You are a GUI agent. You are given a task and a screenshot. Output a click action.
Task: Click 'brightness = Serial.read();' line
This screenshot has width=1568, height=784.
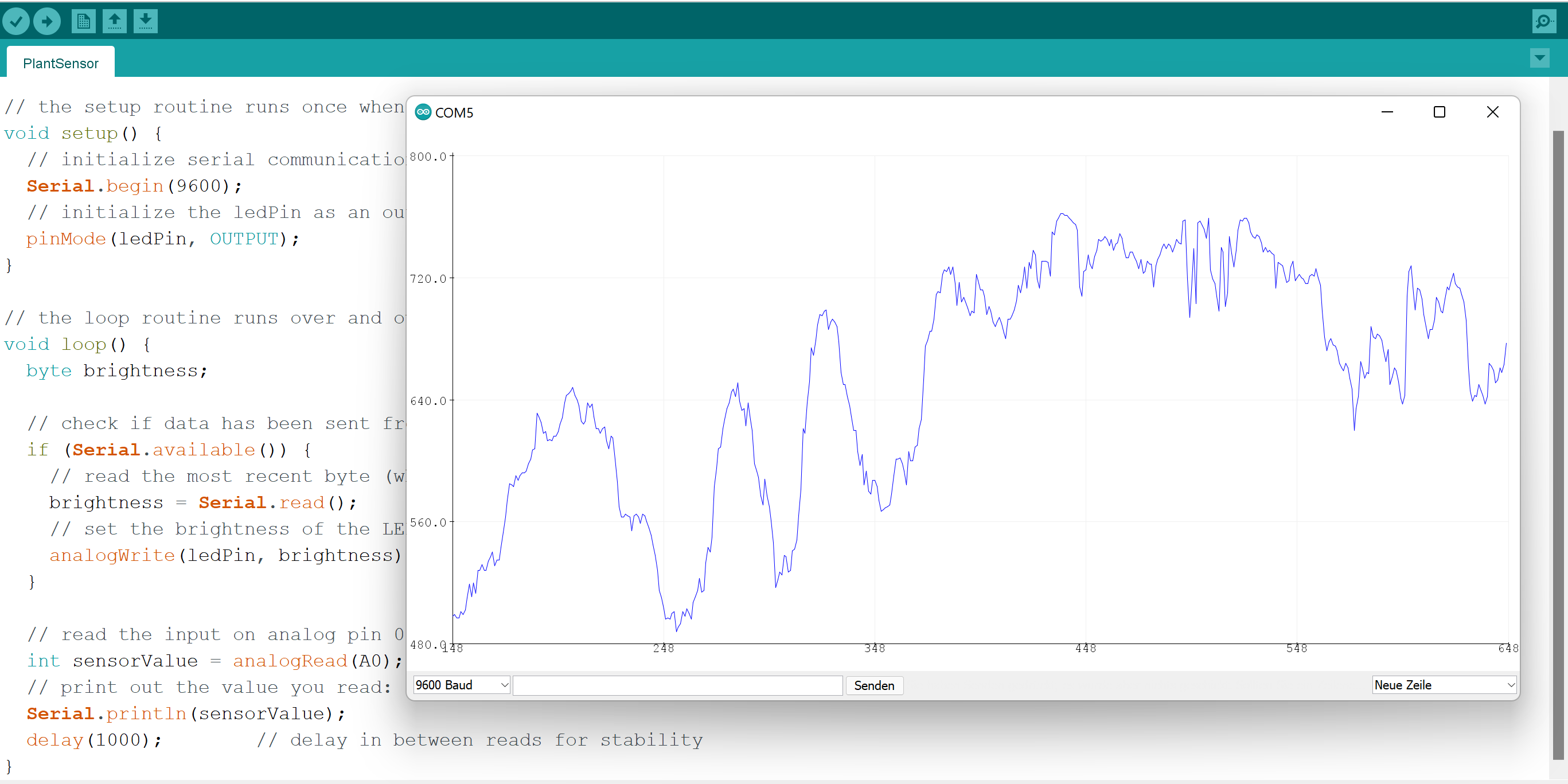pos(202,503)
